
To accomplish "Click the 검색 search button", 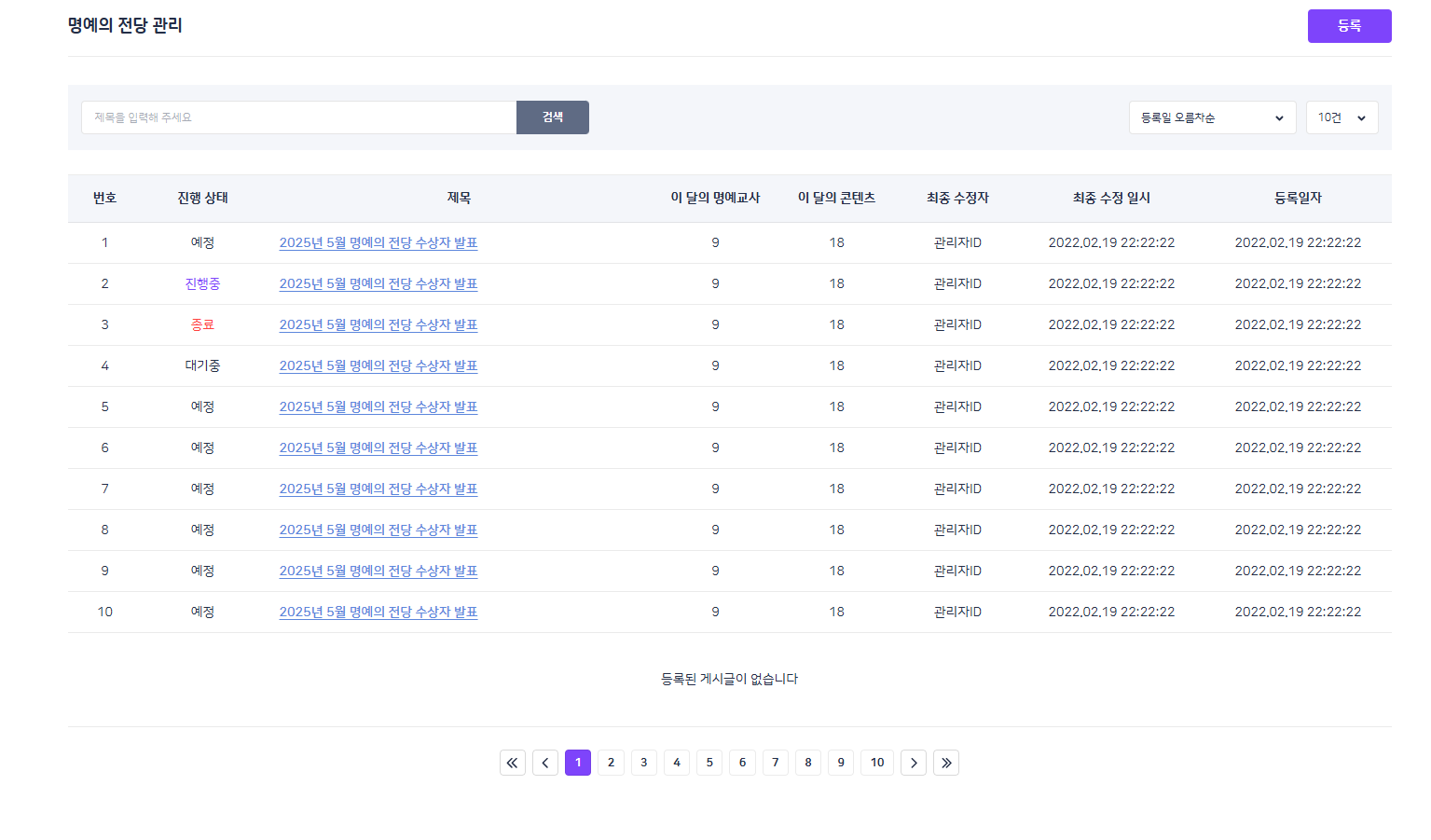I will [553, 117].
